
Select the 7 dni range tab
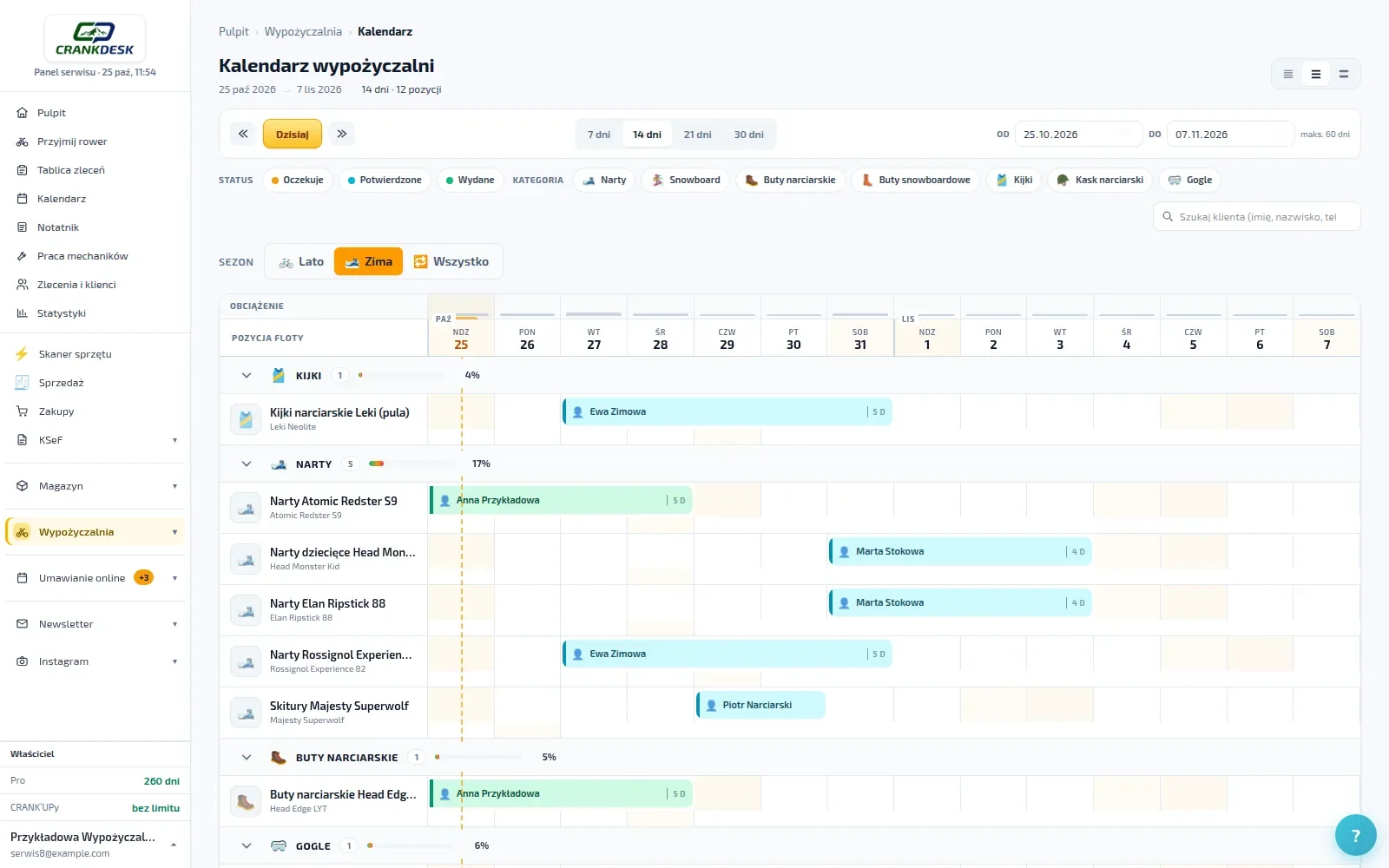[599, 135]
